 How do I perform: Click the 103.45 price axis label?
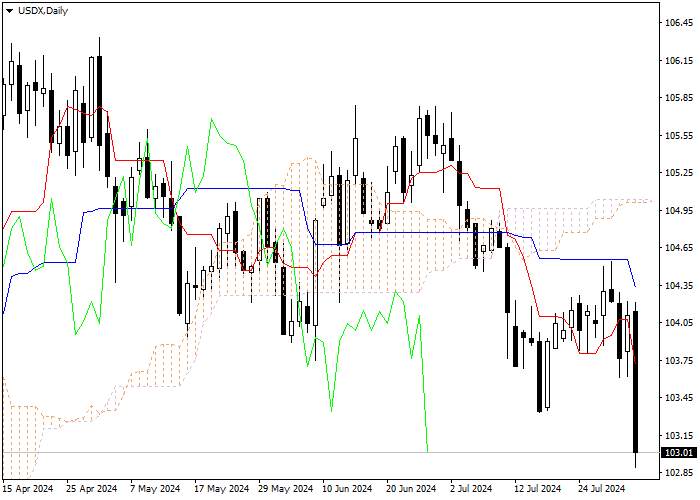(679, 398)
